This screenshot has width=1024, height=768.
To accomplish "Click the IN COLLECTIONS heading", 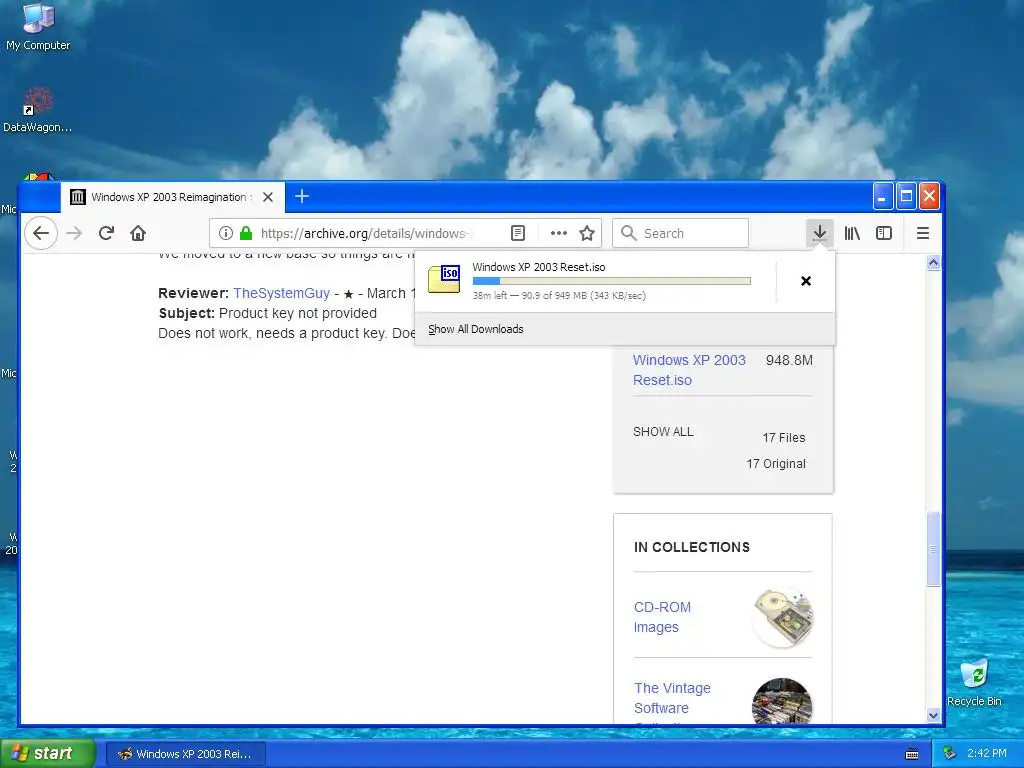I will click(x=692, y=547).
